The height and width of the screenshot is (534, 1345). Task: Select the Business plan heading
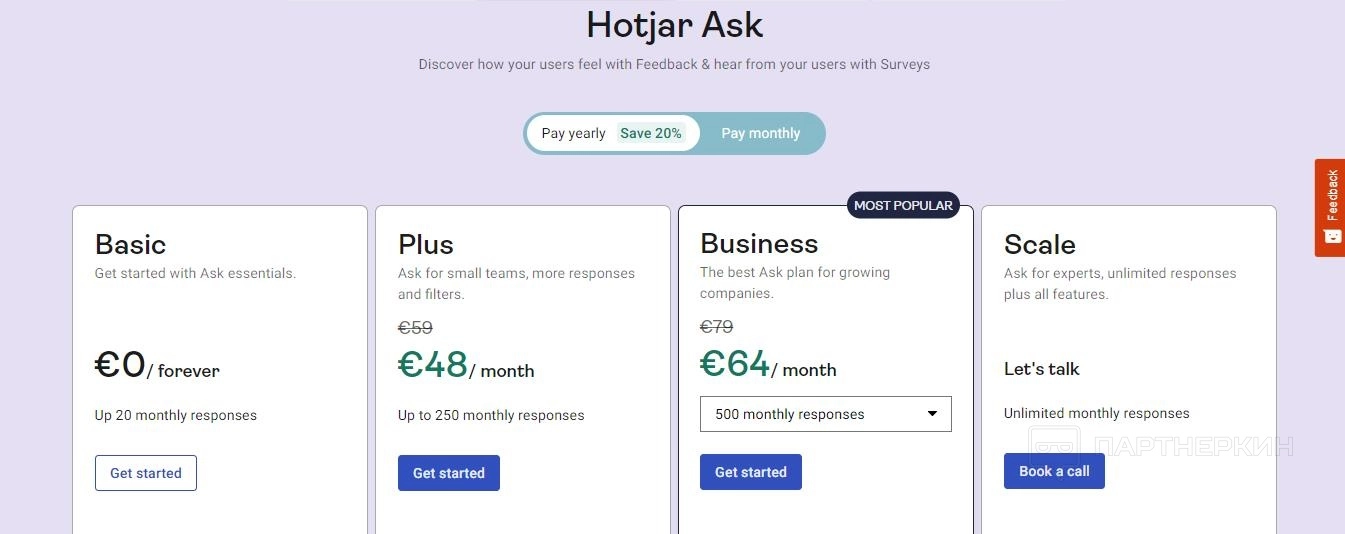click(759, 243)
